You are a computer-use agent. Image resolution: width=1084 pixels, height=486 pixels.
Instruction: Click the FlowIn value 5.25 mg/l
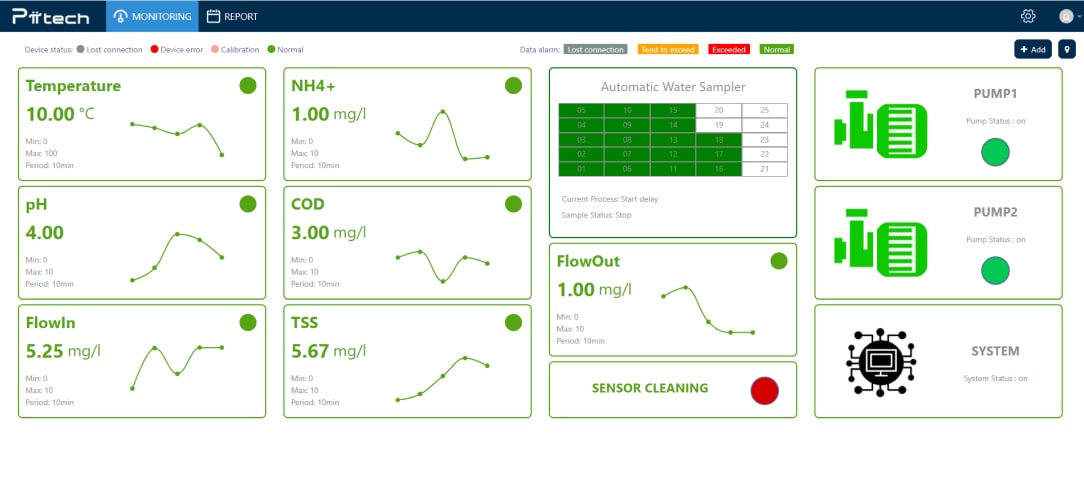tap(63, 351)
